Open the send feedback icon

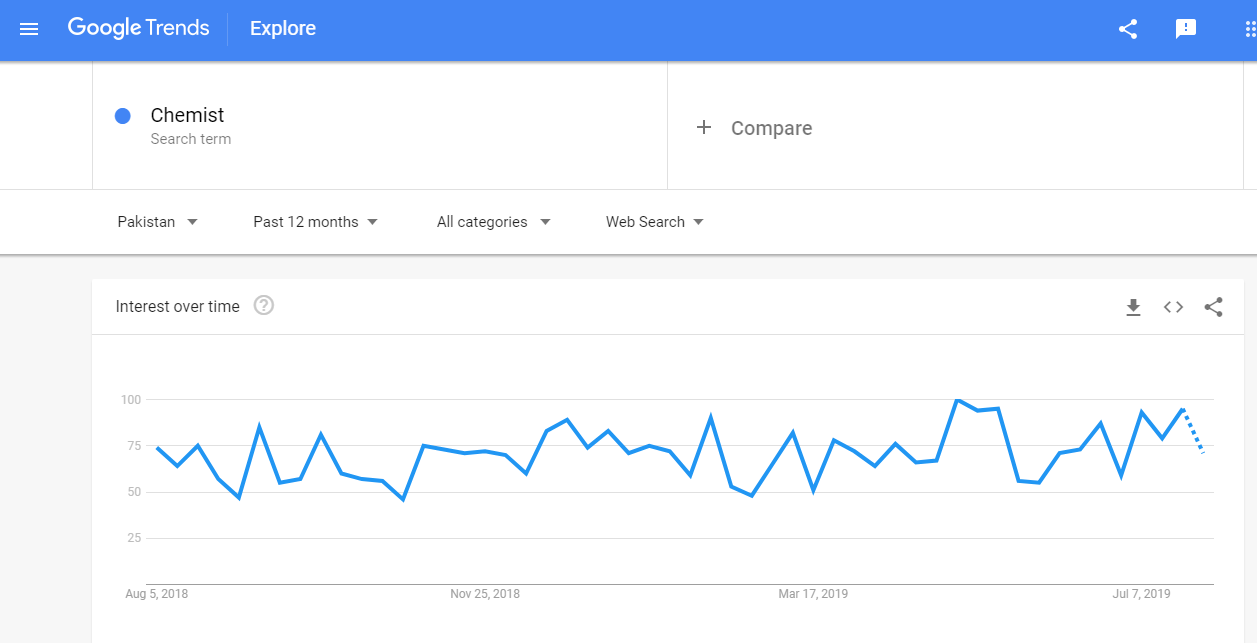click(1186, 29)
